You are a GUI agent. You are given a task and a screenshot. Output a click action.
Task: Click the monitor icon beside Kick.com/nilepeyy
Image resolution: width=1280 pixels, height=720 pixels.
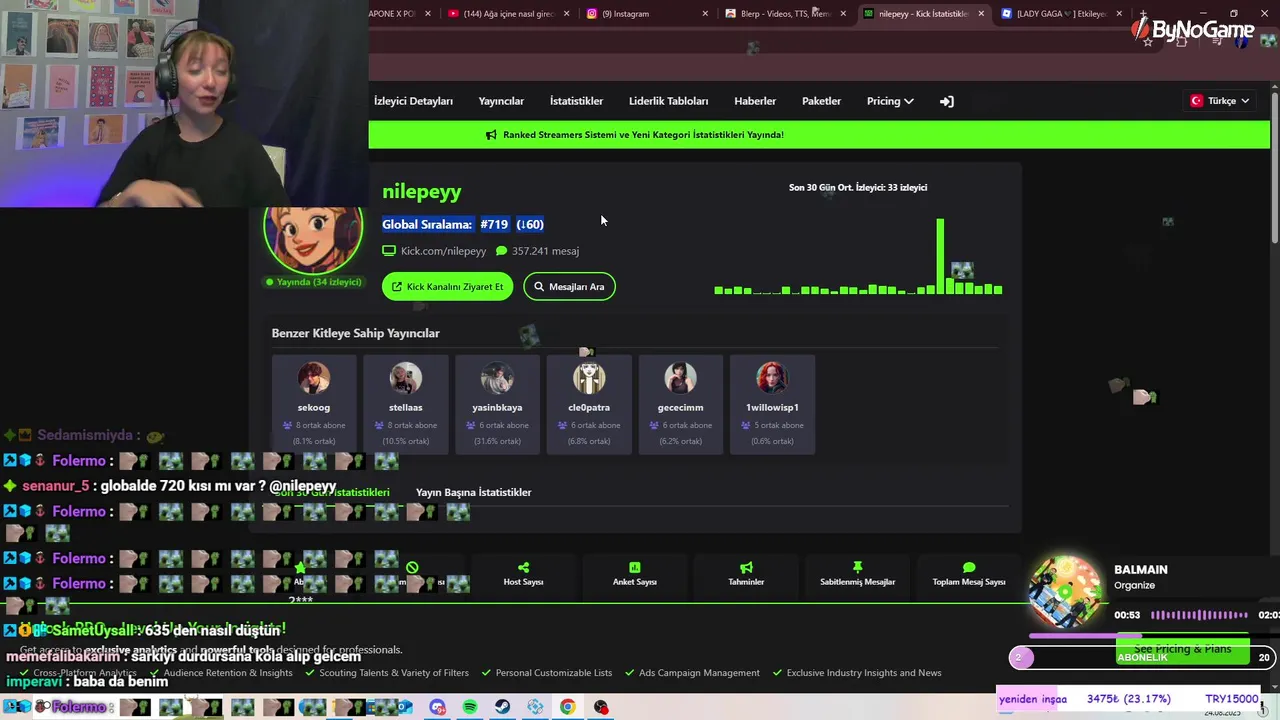pos(389,251)
